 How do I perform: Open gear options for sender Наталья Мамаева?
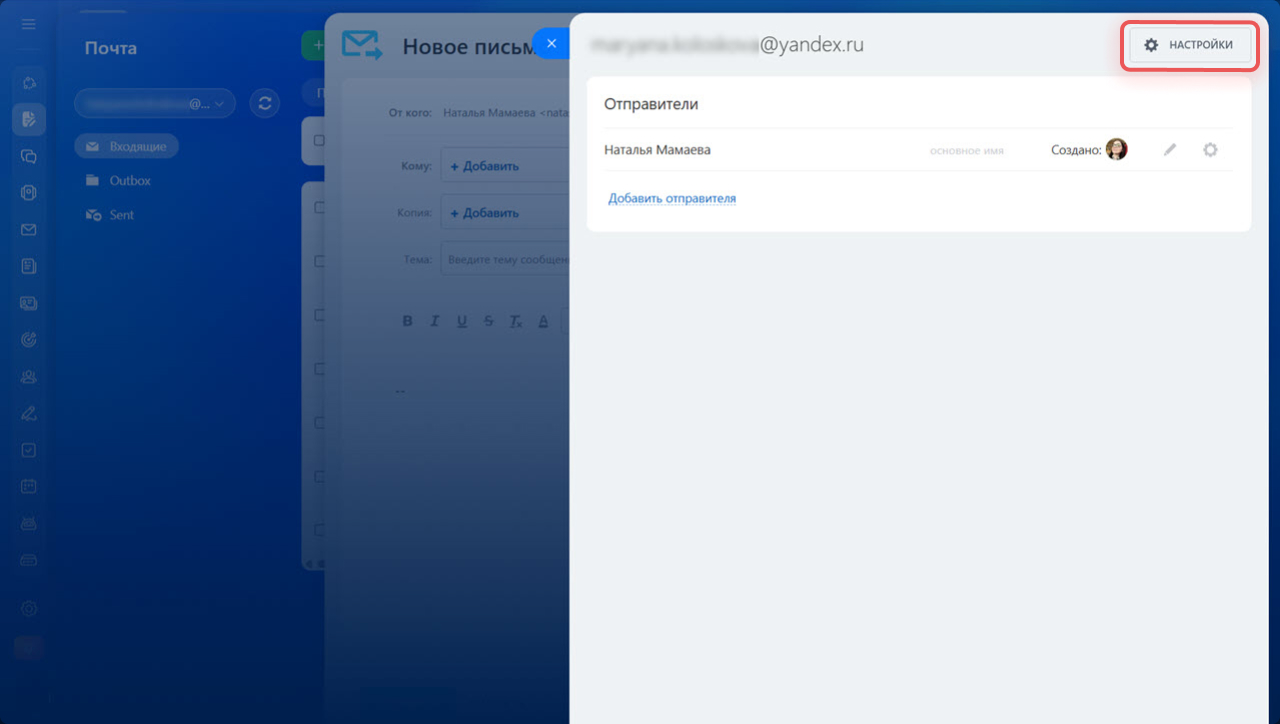coord(1210,150)
